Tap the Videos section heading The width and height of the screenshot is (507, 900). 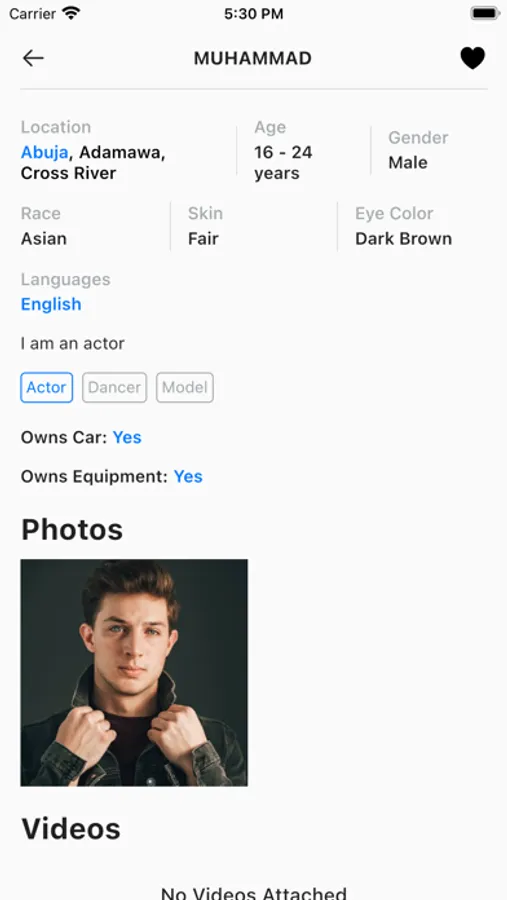tap(71, 829)
